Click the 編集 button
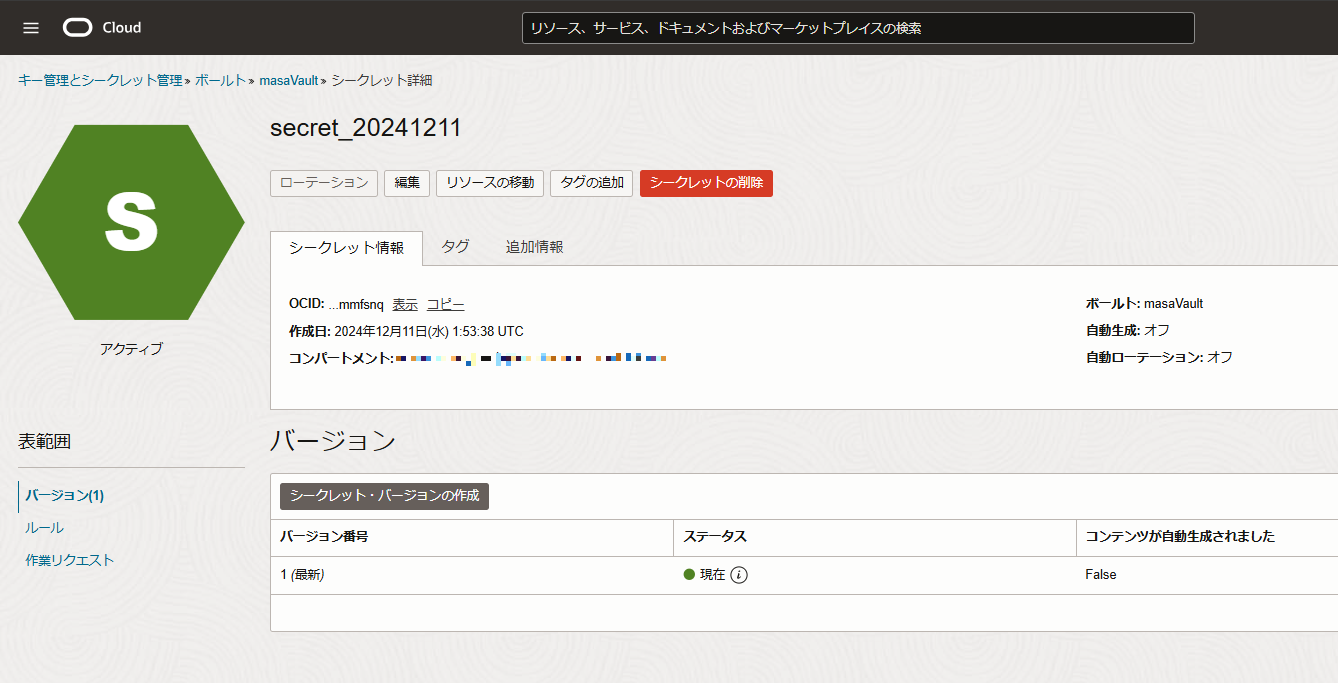This screenshot has height=683, width=1338. 407,183
